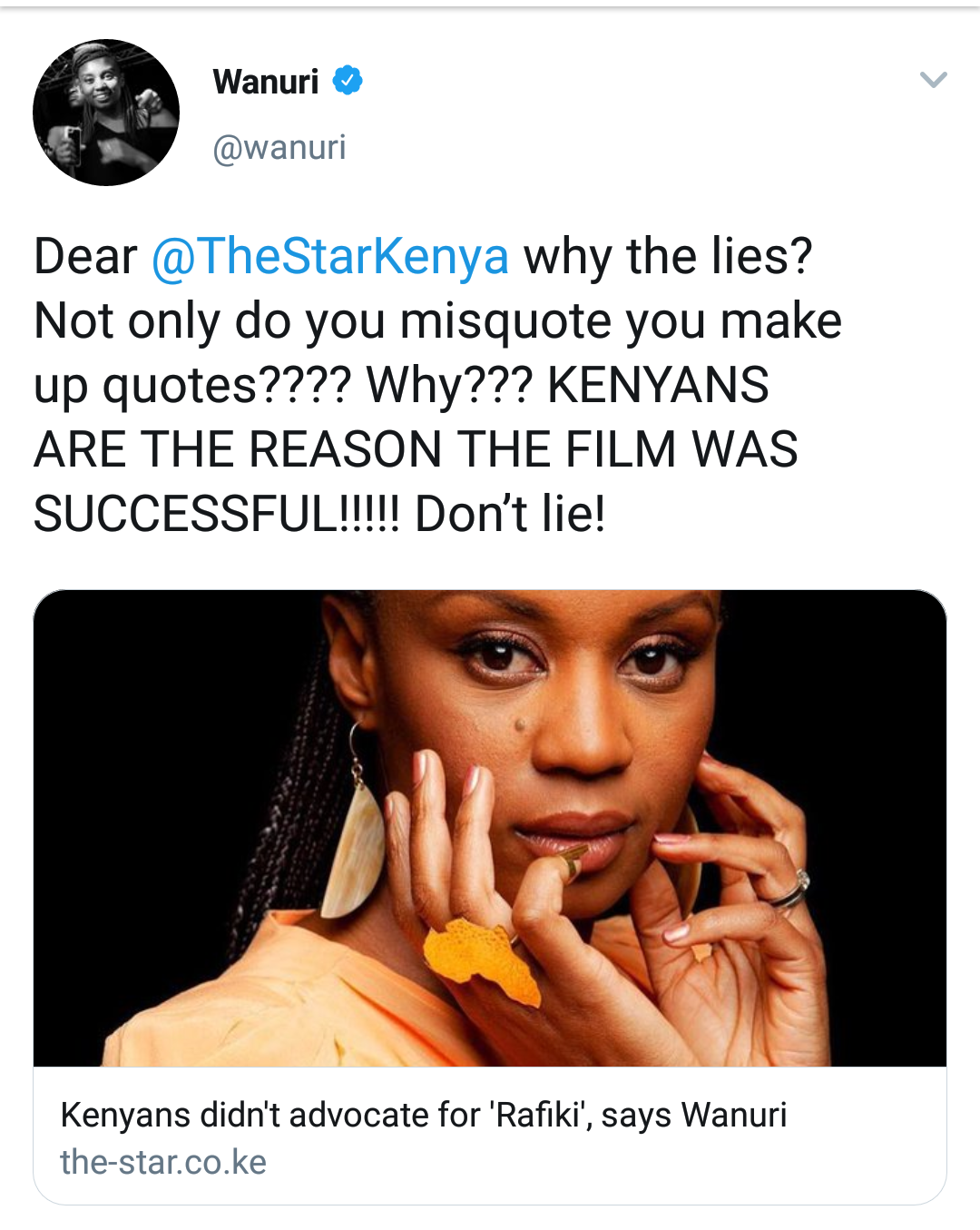Open the Wanuri display name
Screen dimensions: 980x1230
click(x=266, y=82)
